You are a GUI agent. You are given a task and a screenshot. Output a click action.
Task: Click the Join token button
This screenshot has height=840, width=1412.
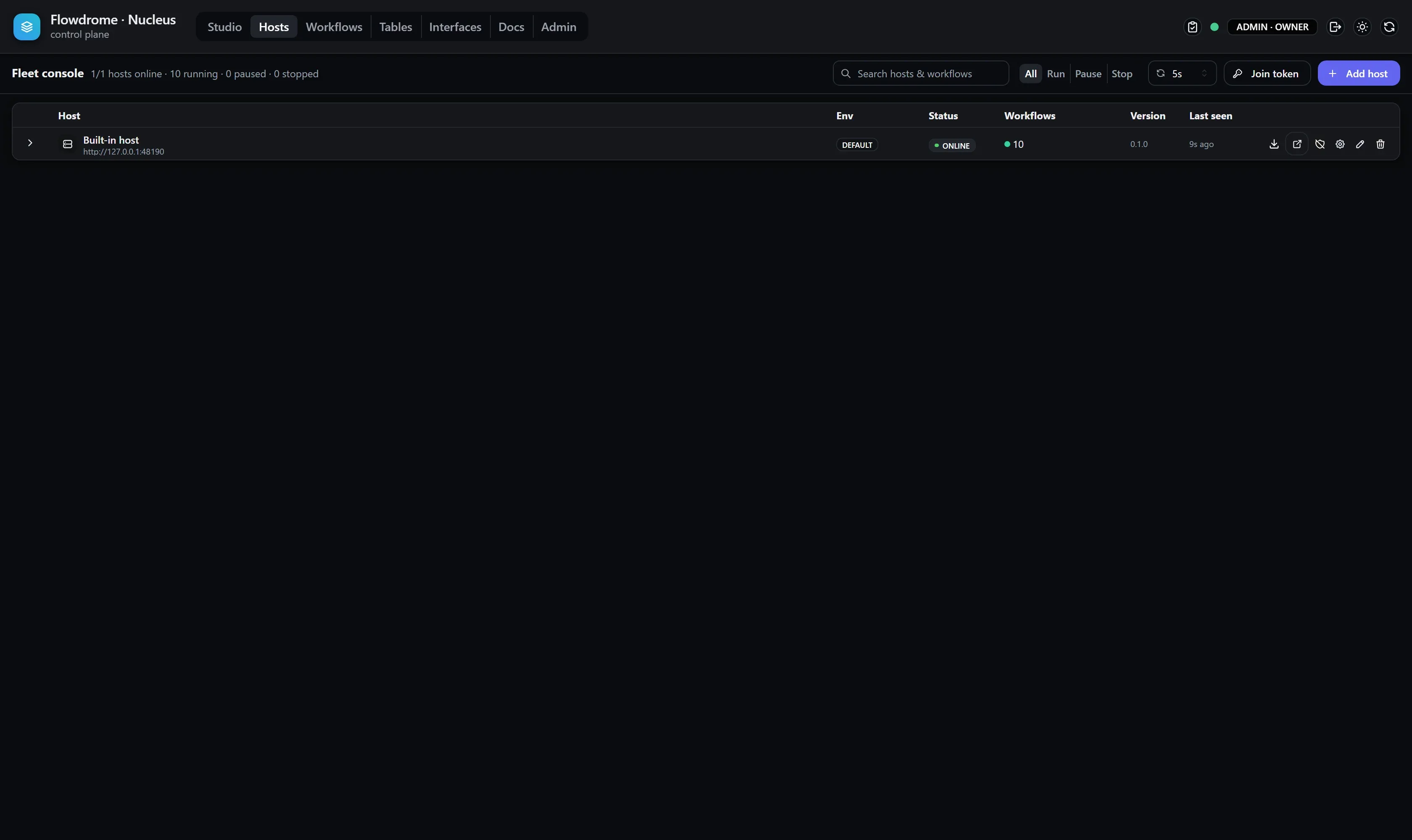coord(1267,73)
